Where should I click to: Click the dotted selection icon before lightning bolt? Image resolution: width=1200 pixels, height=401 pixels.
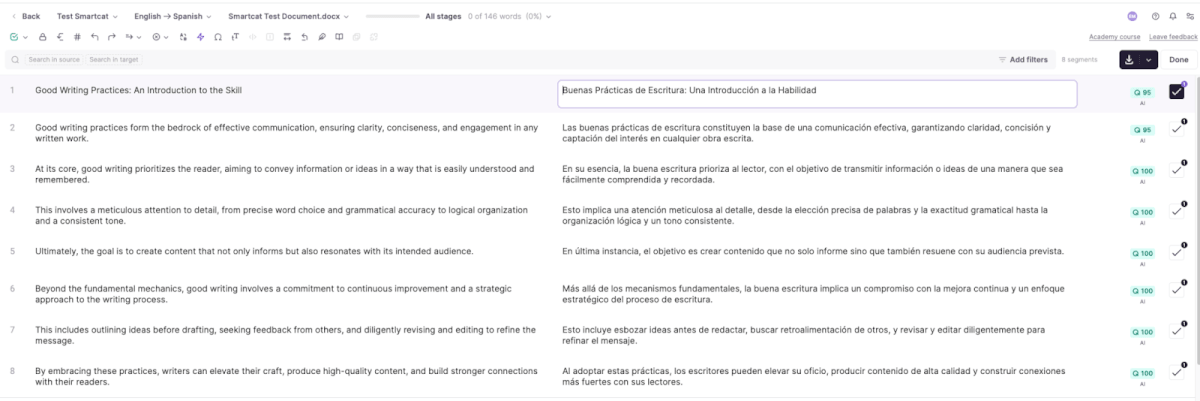pos(183,37)
